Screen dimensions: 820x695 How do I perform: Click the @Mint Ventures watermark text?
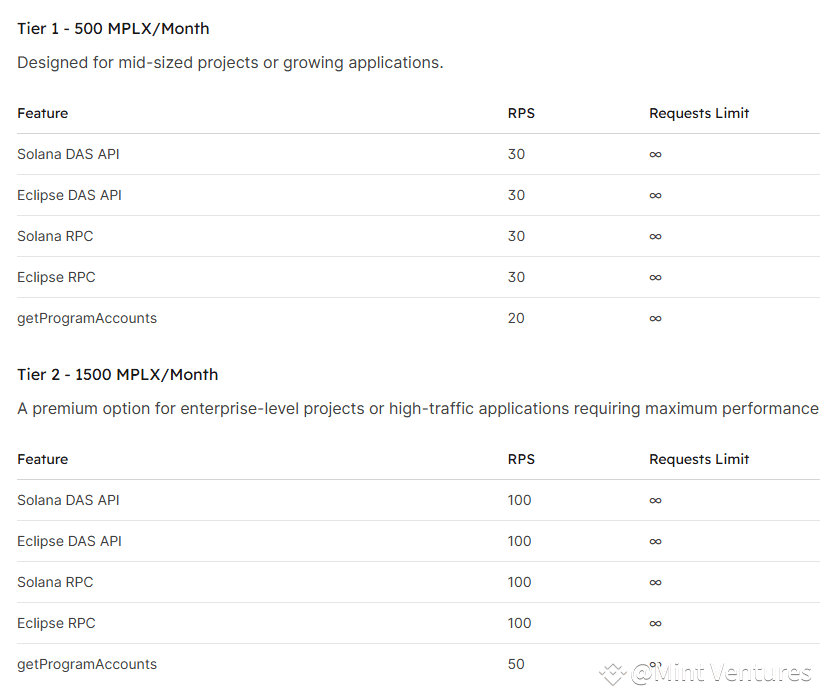click(721, 674)
